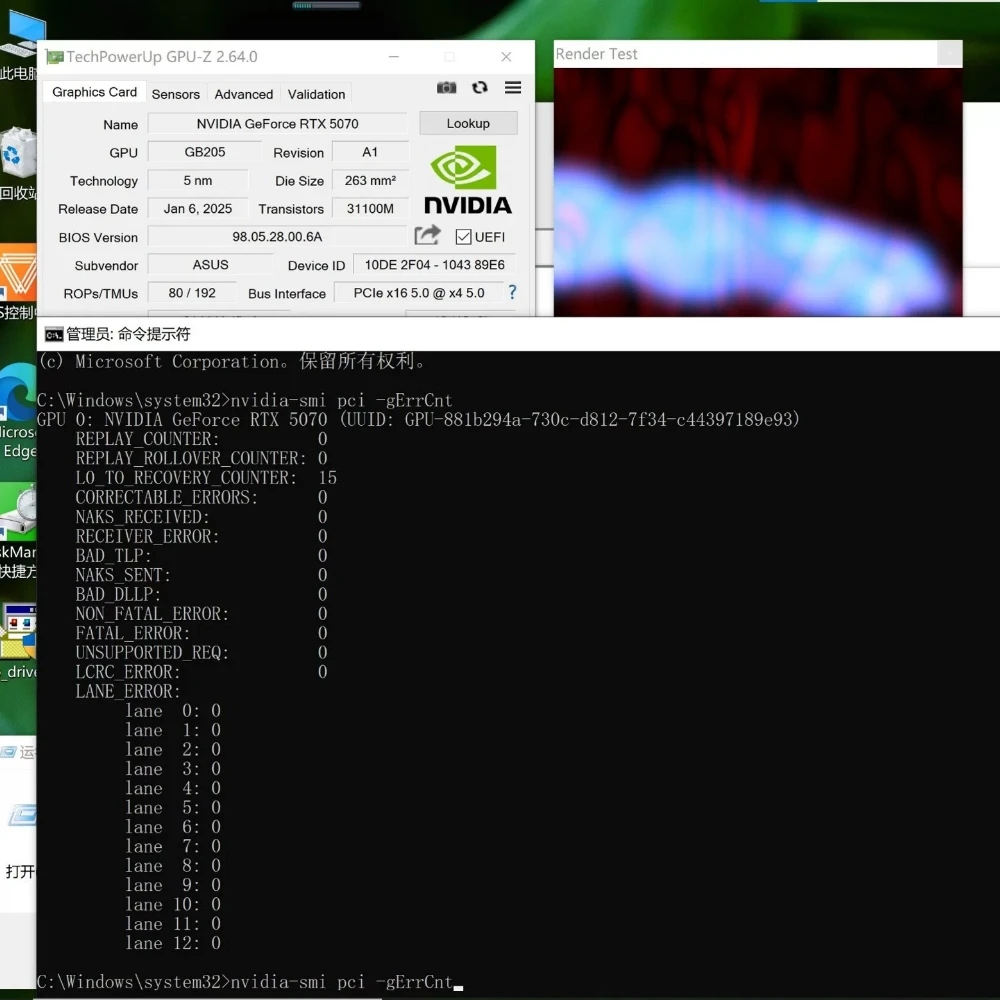Click the Device ID field 10DE 2F04
Viewport: 1000px width, 1000px height.
click(434, 265)
